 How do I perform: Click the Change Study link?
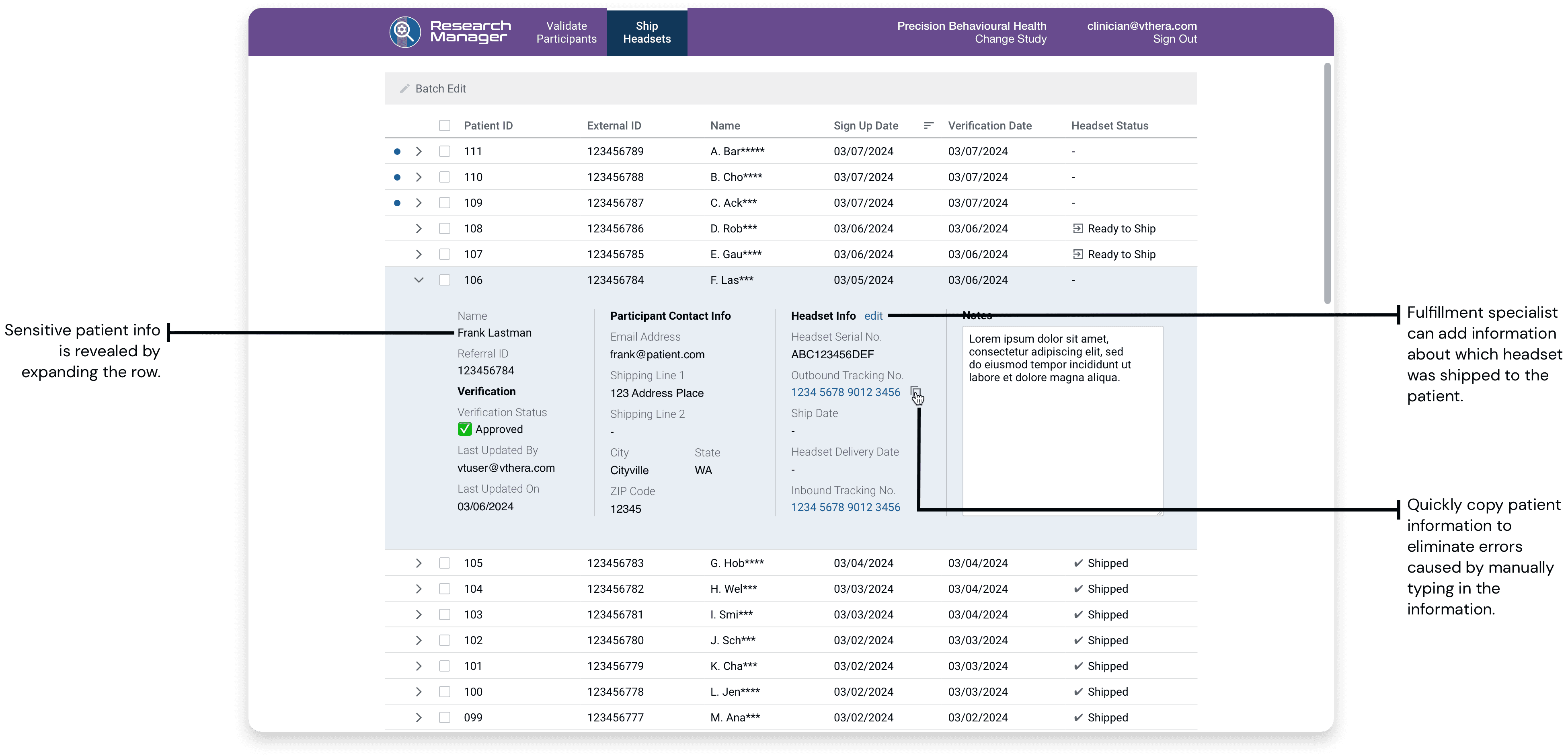pos(1010,39)
